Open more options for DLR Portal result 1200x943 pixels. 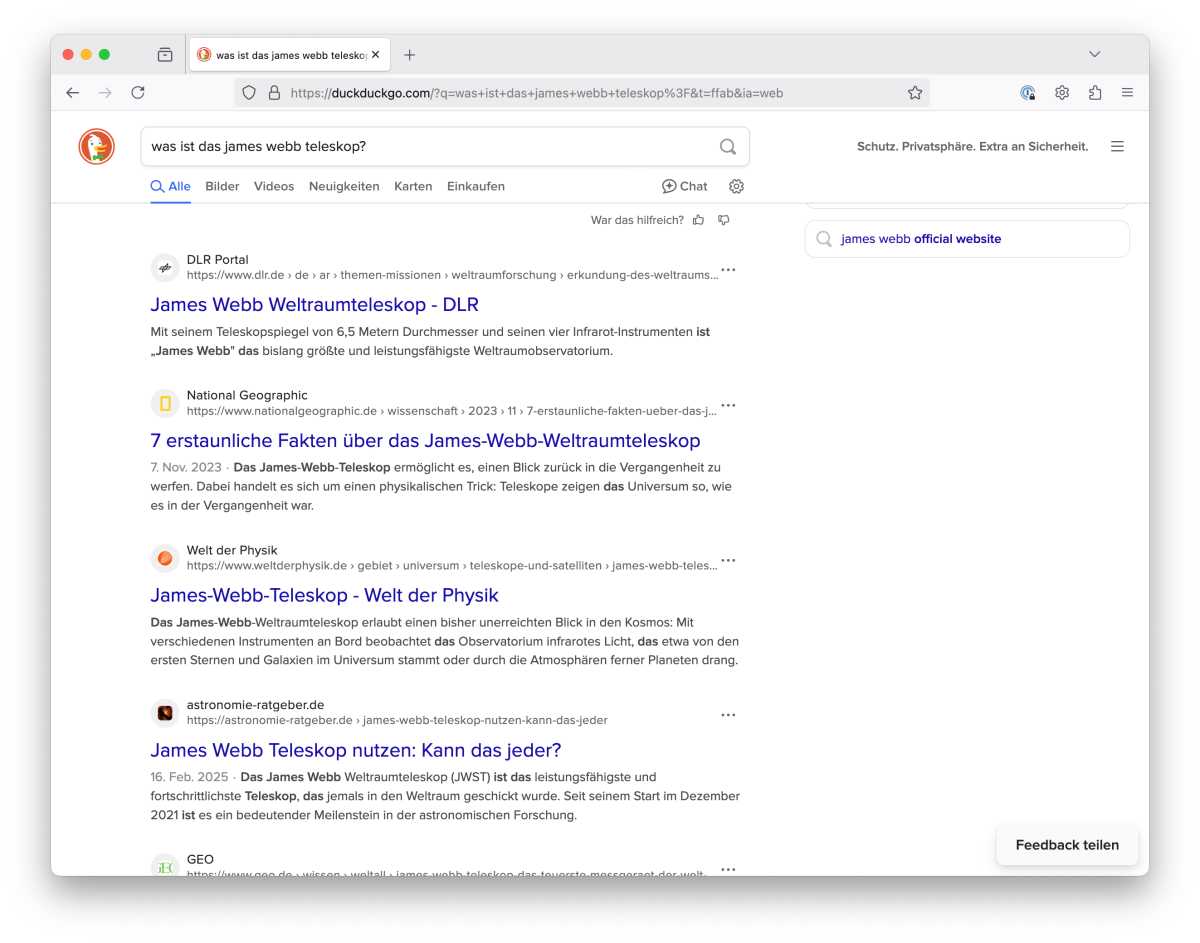[x=728, y=270]
